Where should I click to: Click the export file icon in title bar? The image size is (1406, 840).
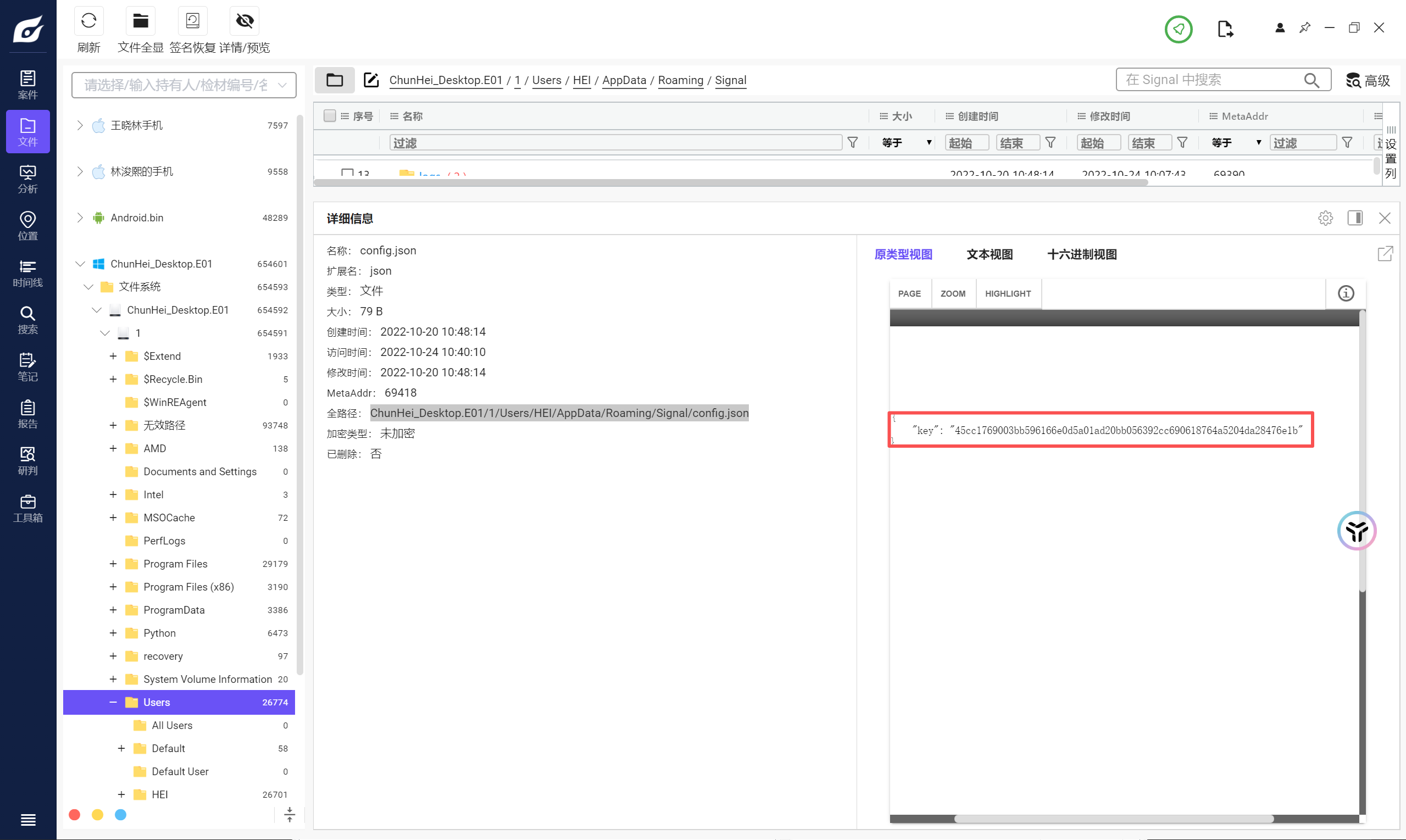pos(1224,29)
